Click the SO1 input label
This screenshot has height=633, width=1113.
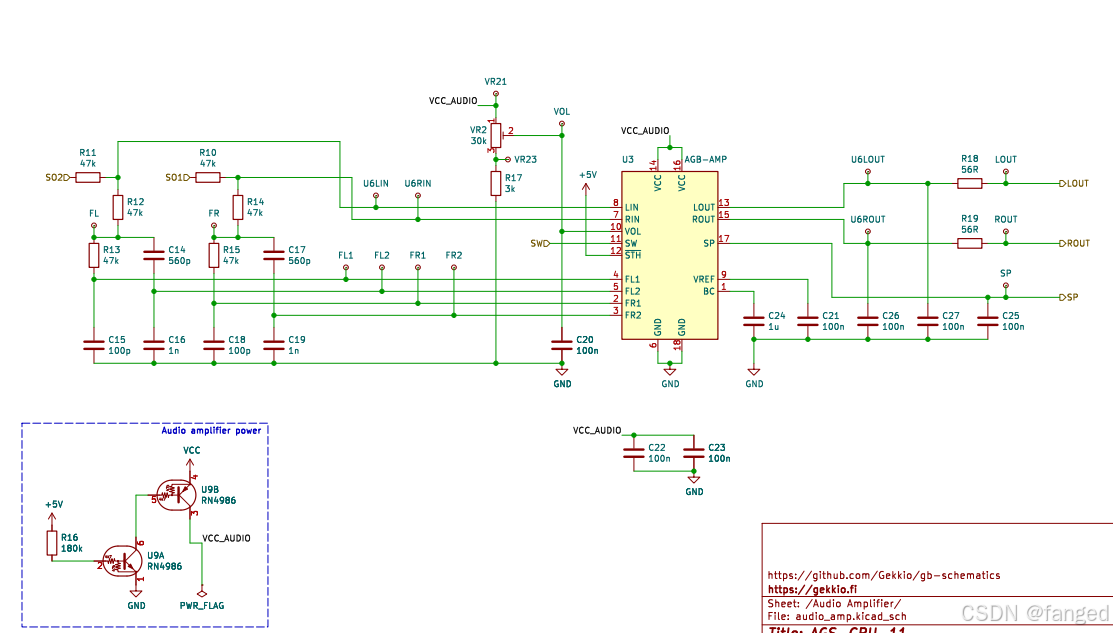click(178, 177)
